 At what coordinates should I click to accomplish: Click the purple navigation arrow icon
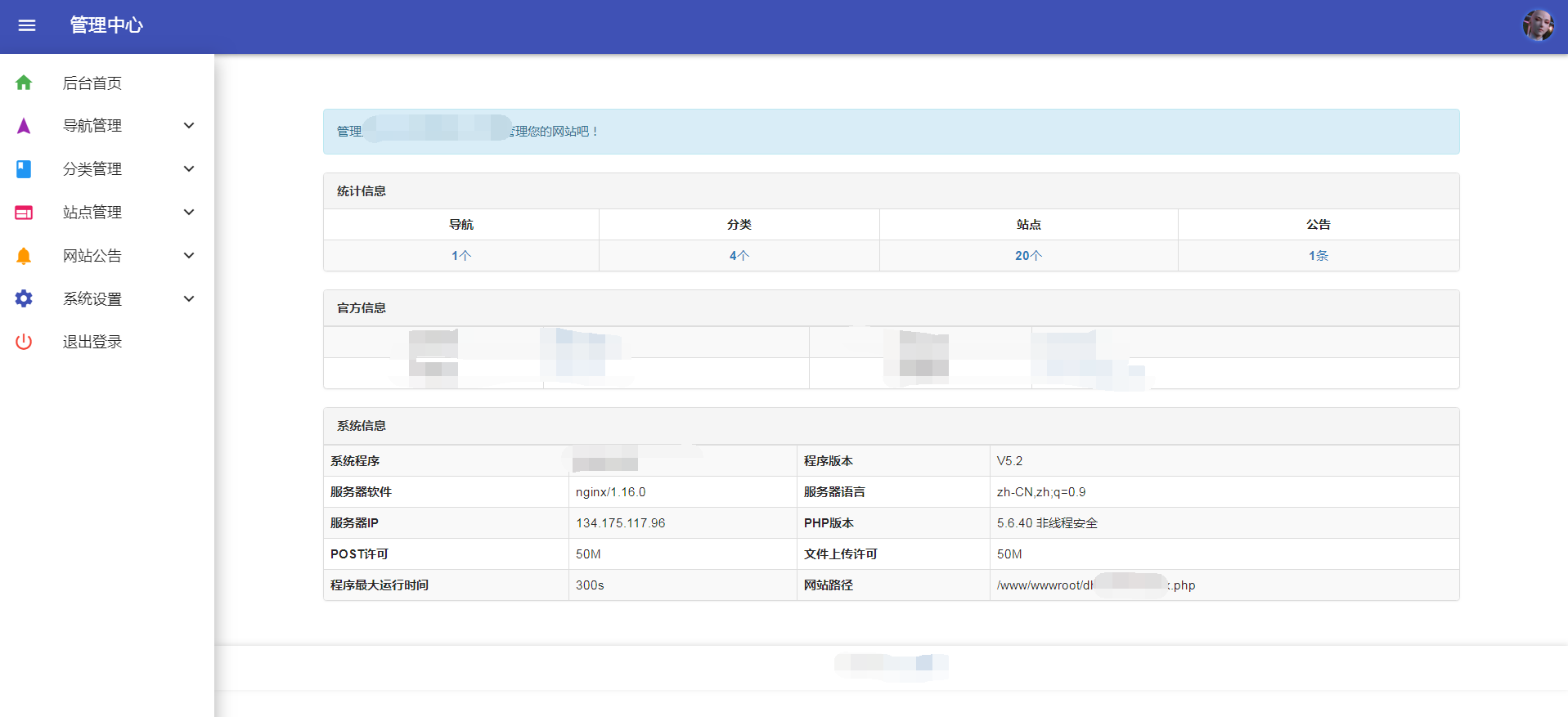(24, 126)
